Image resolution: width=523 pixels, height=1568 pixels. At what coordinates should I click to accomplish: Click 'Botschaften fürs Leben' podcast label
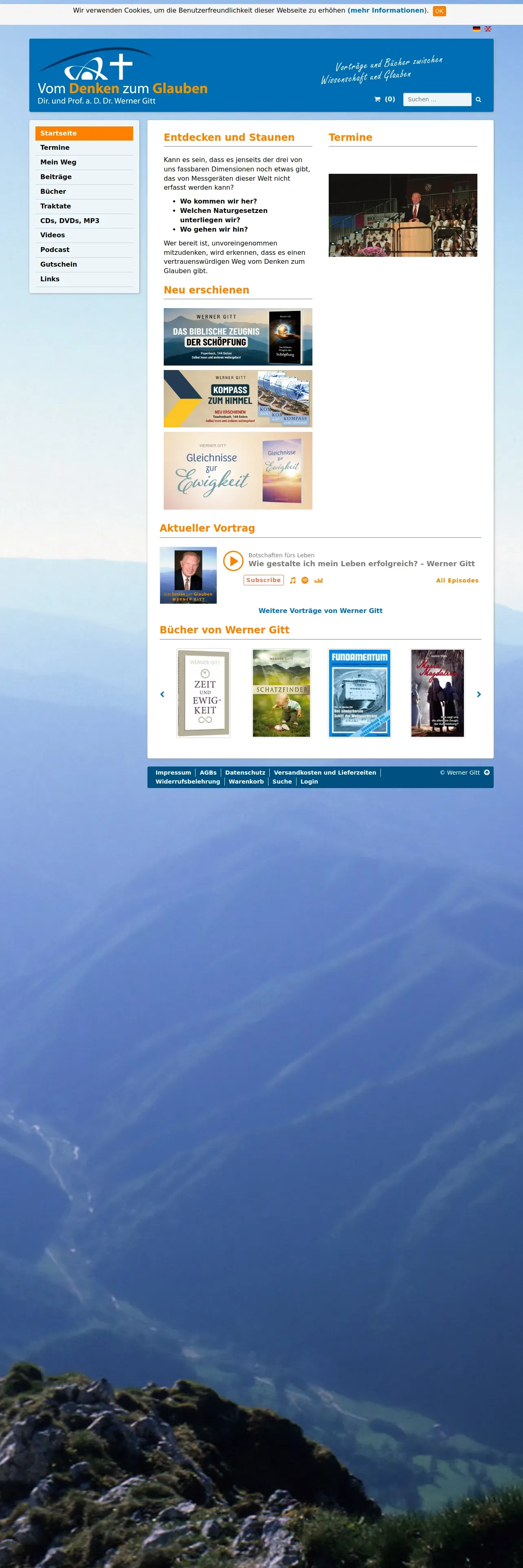(281, 555)
